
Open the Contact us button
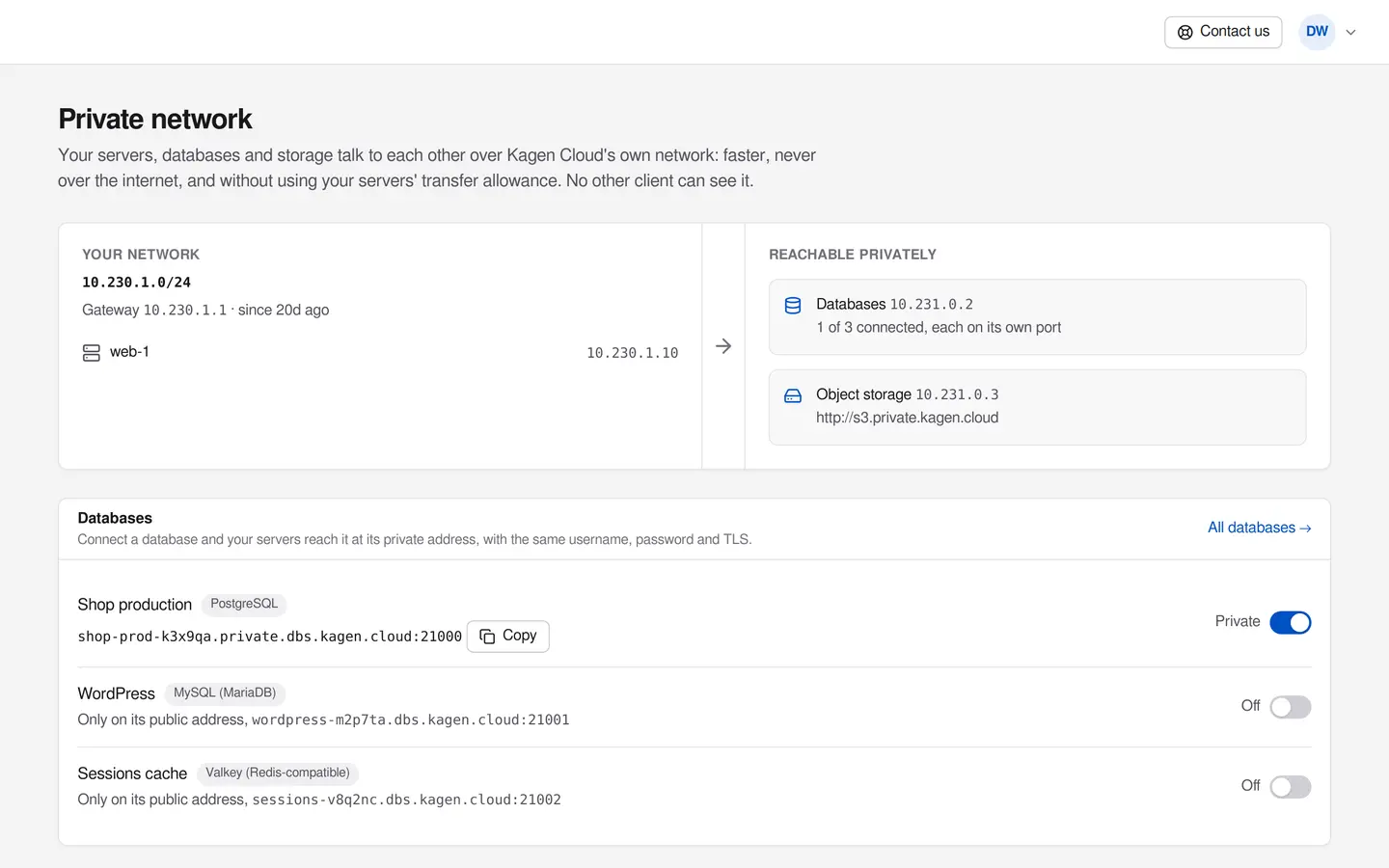pos(1223,32)
